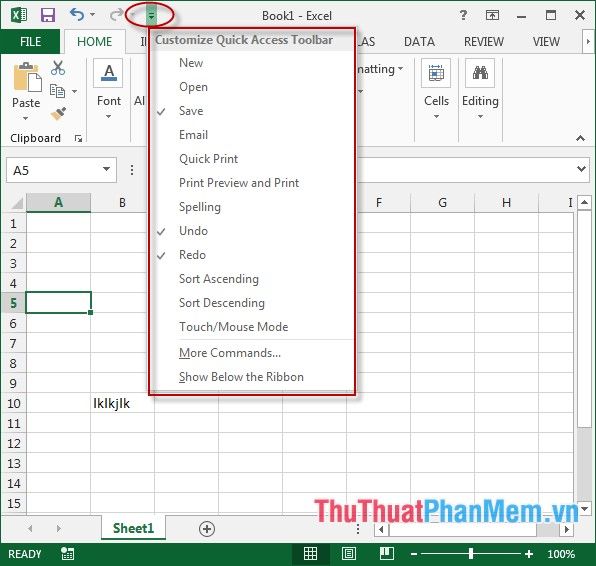Toggle Quick Print option

click(252, 159)
